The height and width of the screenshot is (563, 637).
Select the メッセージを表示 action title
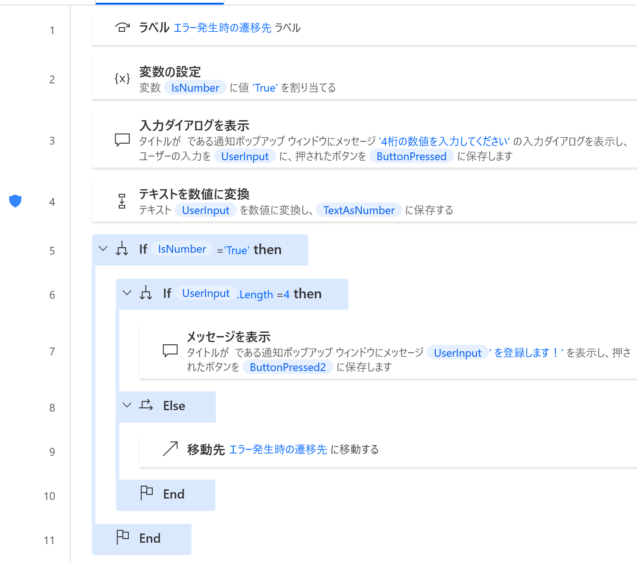(228, 336)
